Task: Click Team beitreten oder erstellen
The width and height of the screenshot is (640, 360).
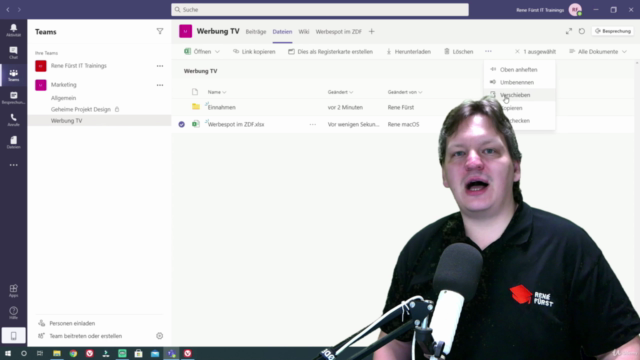Action: (x=80, y=336)
